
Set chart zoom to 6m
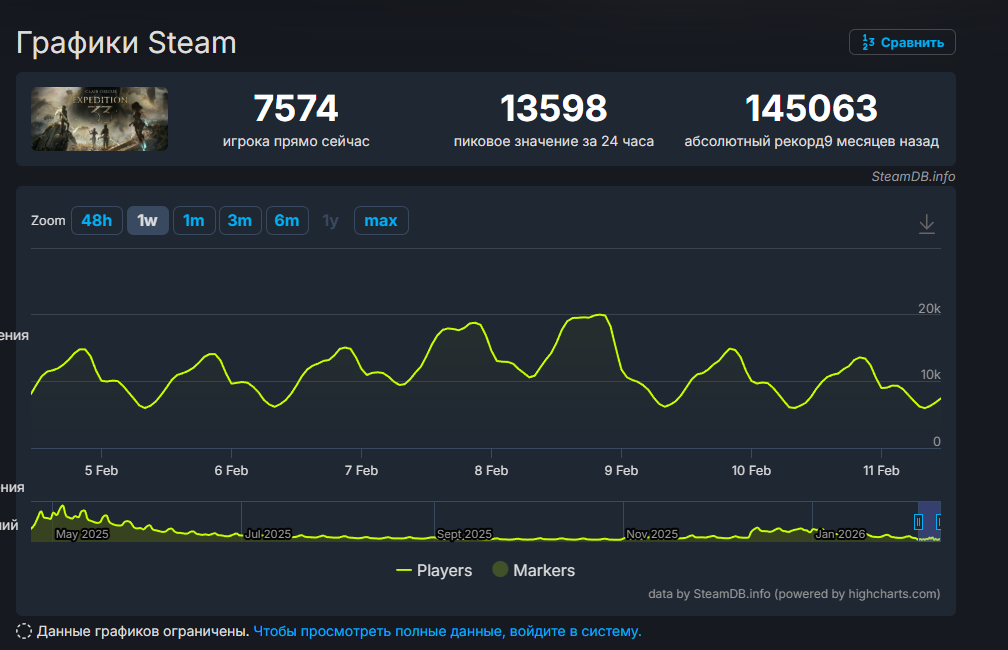287,221
